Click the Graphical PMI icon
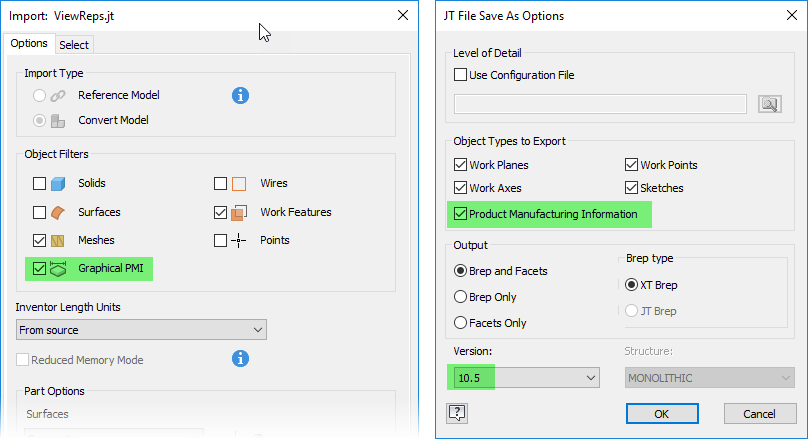 [59, 268]
